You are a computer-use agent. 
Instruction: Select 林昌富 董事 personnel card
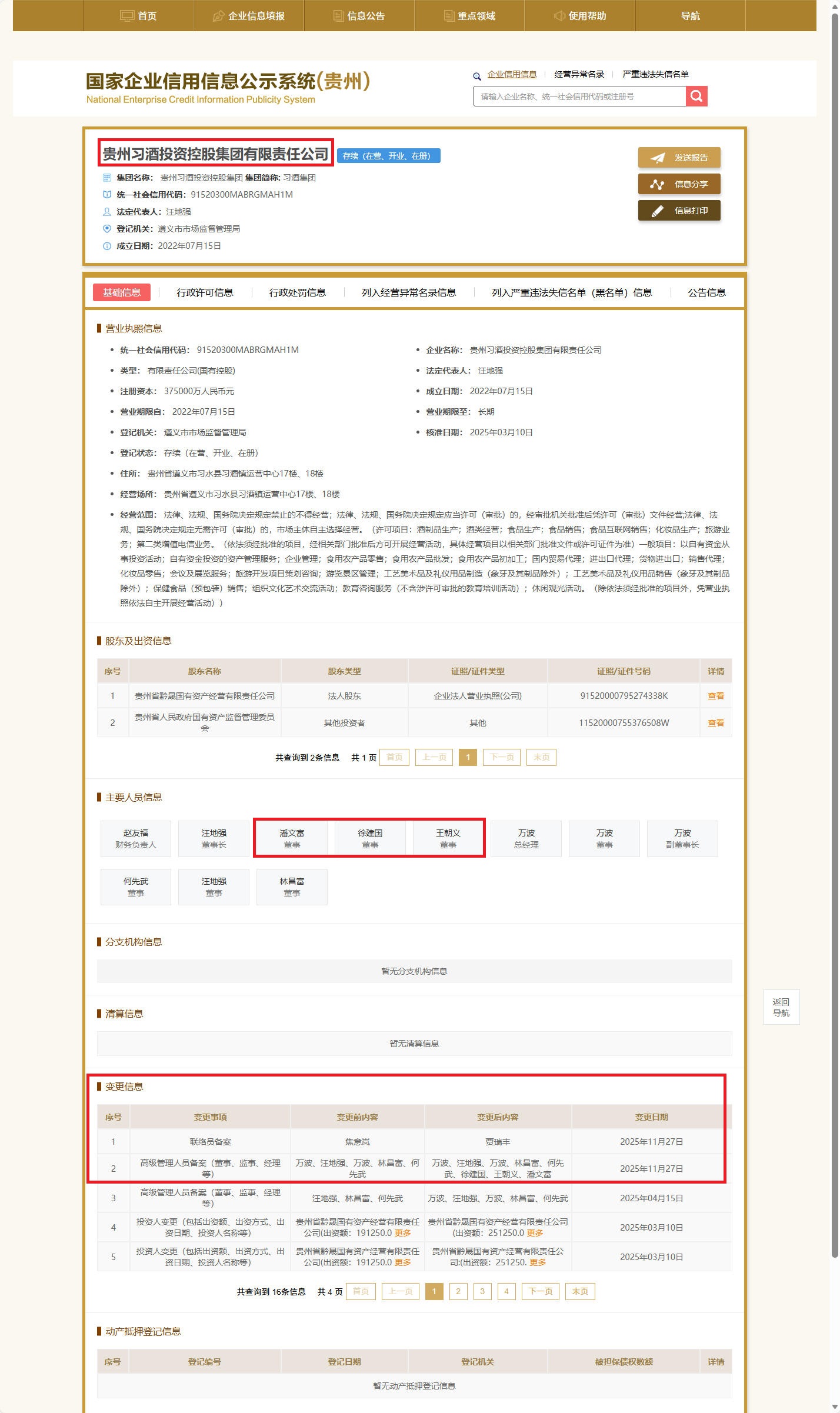[292, 887]
